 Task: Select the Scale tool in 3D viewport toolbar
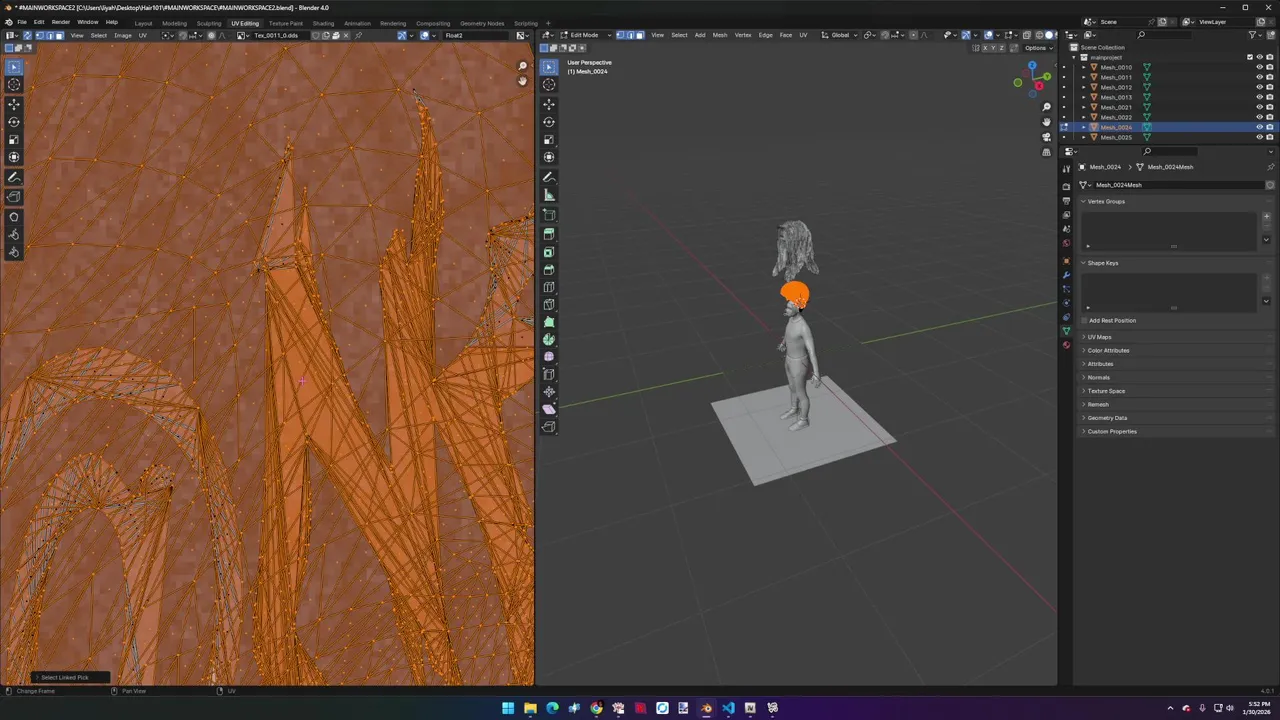coord(549,140)
